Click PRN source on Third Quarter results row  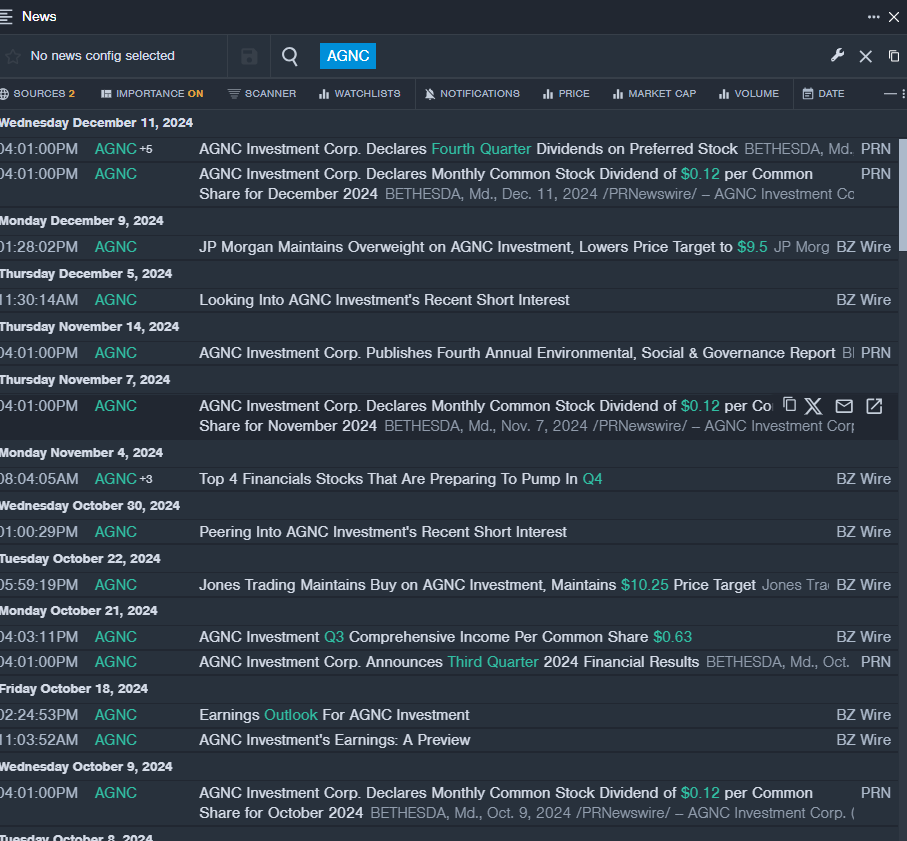coord(876,662)
